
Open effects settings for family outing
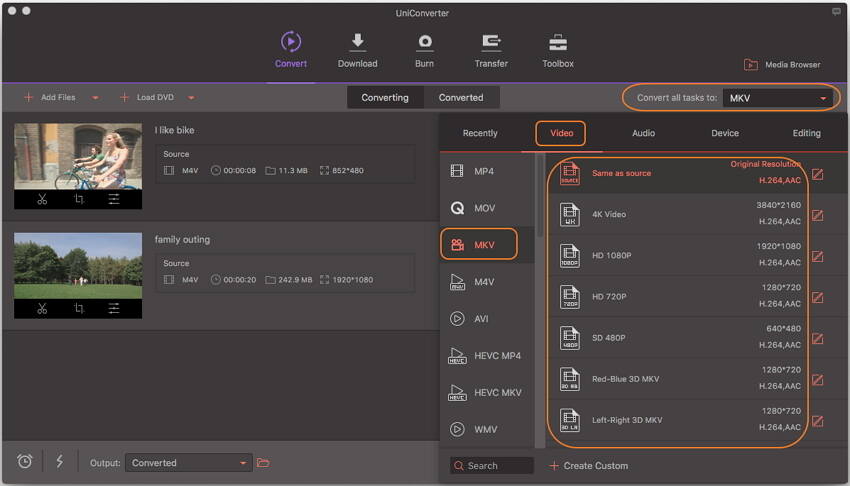[114, 308]
